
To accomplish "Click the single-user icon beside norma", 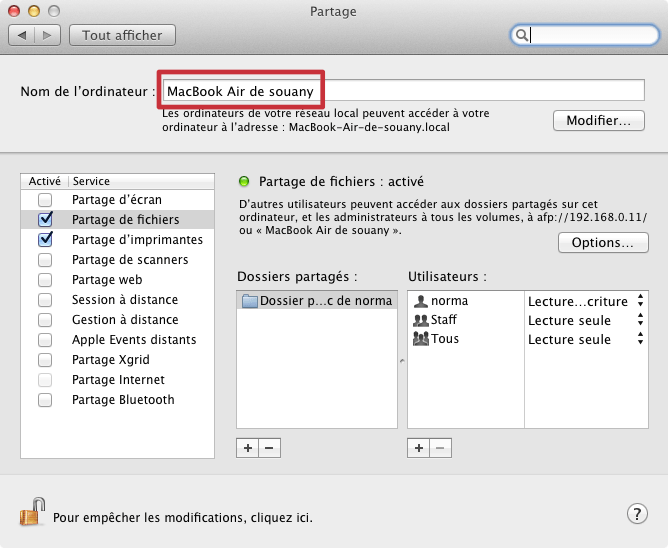I will (420, 301).
